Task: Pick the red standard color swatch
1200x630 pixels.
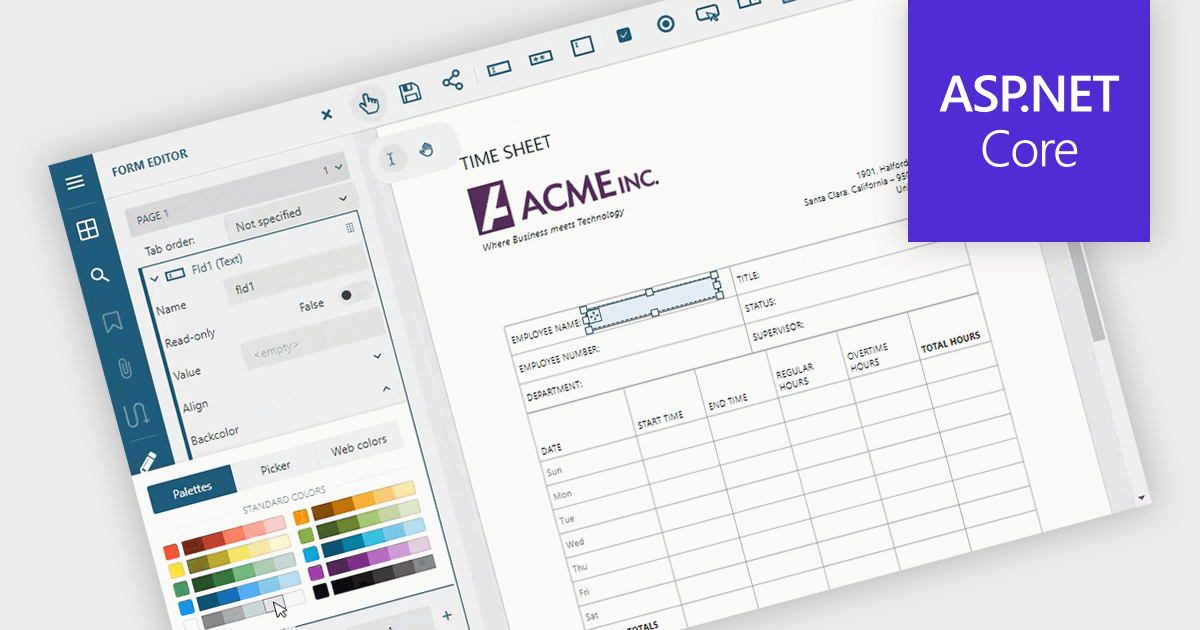Action: pos(172,552)
